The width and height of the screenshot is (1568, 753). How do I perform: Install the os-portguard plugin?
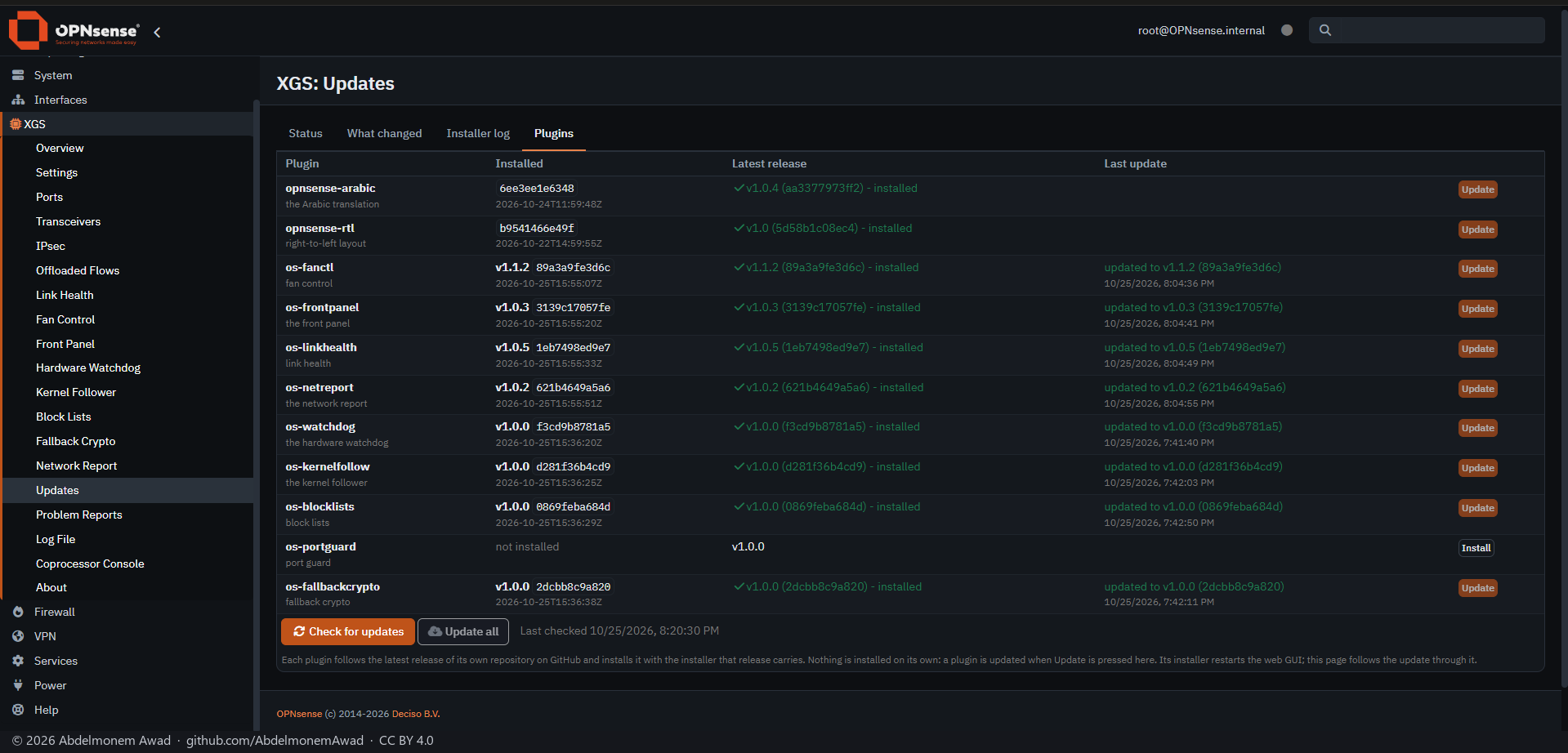click(x=1476, y=548)
